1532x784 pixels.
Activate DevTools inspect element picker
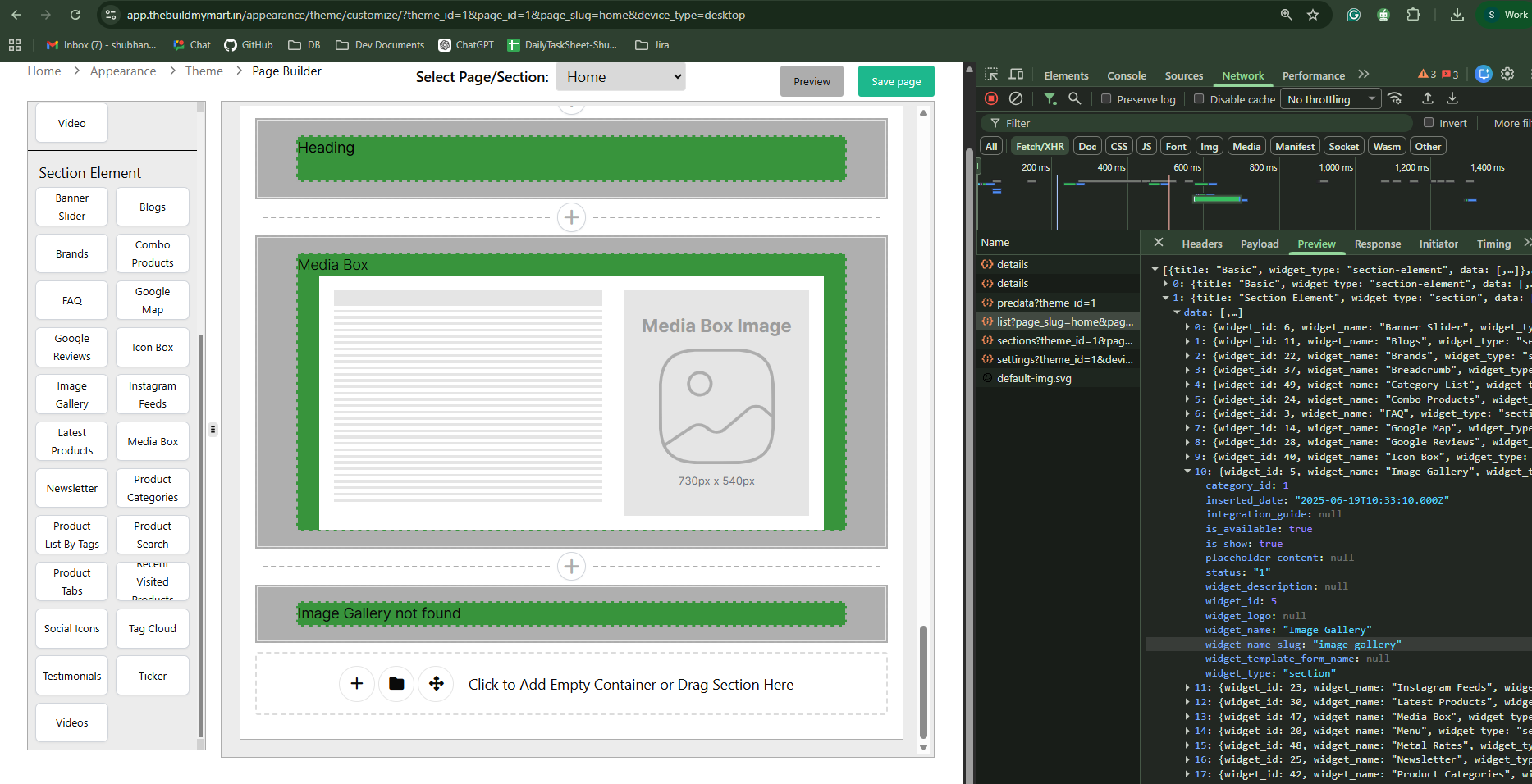point(991,75)
